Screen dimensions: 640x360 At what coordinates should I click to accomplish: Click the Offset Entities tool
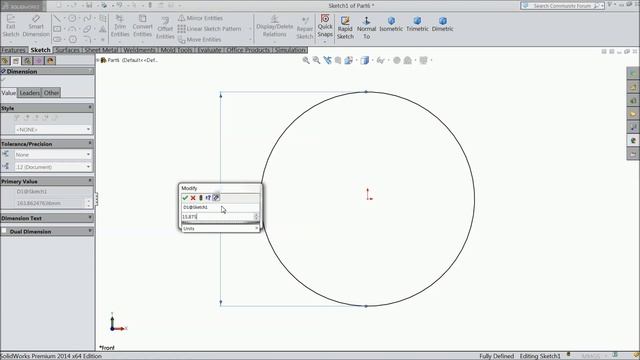(165, 28)
